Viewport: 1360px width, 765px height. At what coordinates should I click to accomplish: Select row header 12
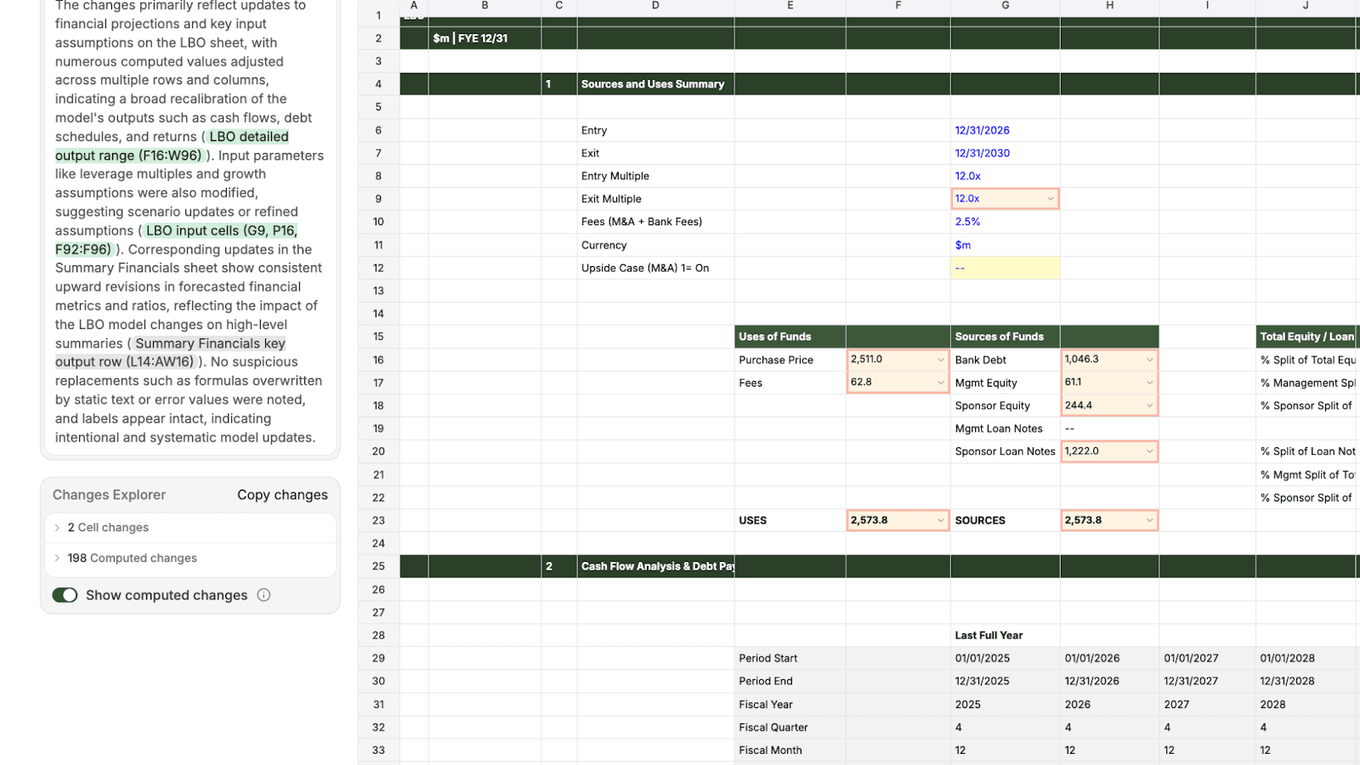(x=378, y=268)
